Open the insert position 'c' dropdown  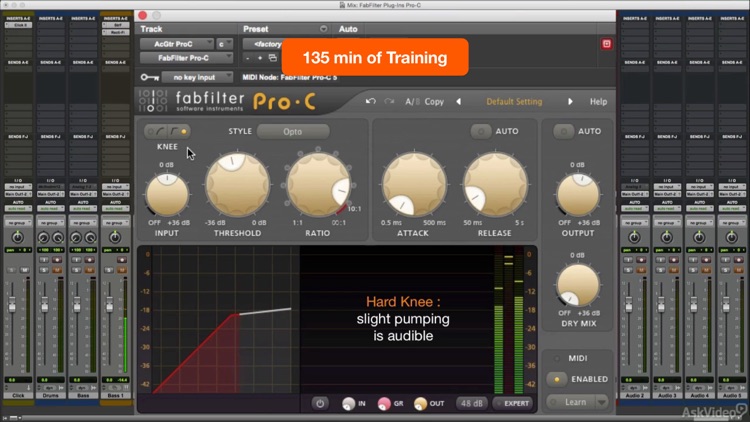coord(224,44)
